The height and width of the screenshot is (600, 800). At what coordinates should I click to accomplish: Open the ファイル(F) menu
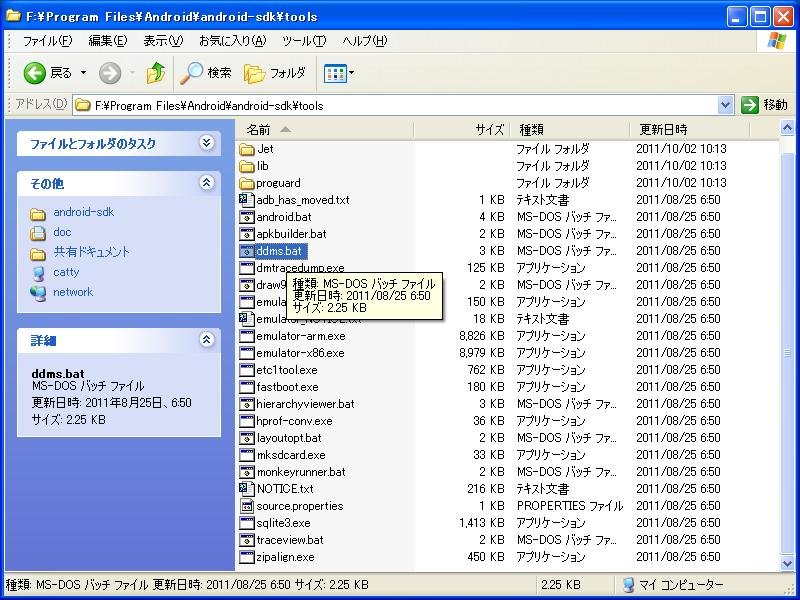pos(47,41)
